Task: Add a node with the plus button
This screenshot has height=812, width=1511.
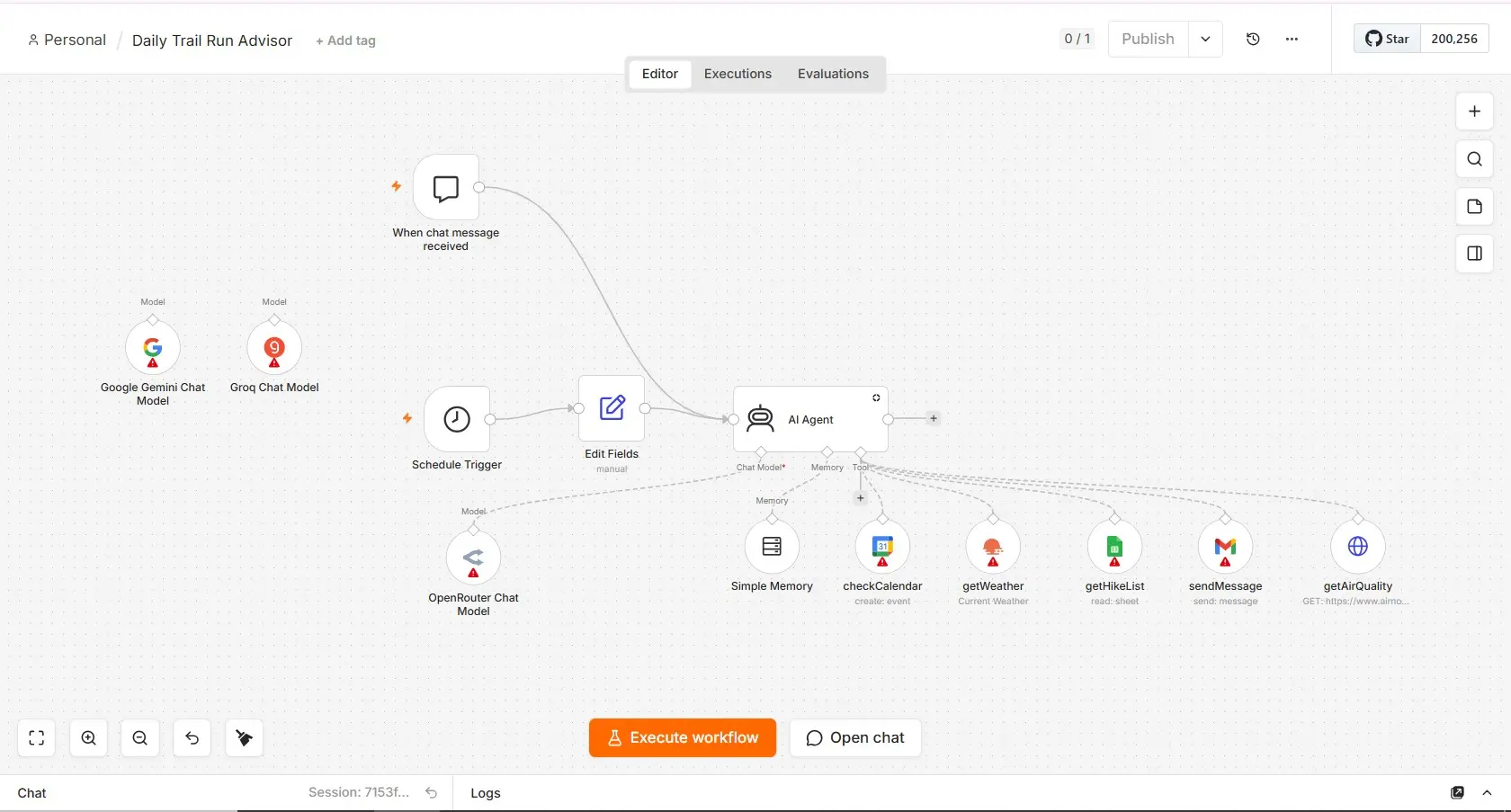Action: pos(1474,112)
